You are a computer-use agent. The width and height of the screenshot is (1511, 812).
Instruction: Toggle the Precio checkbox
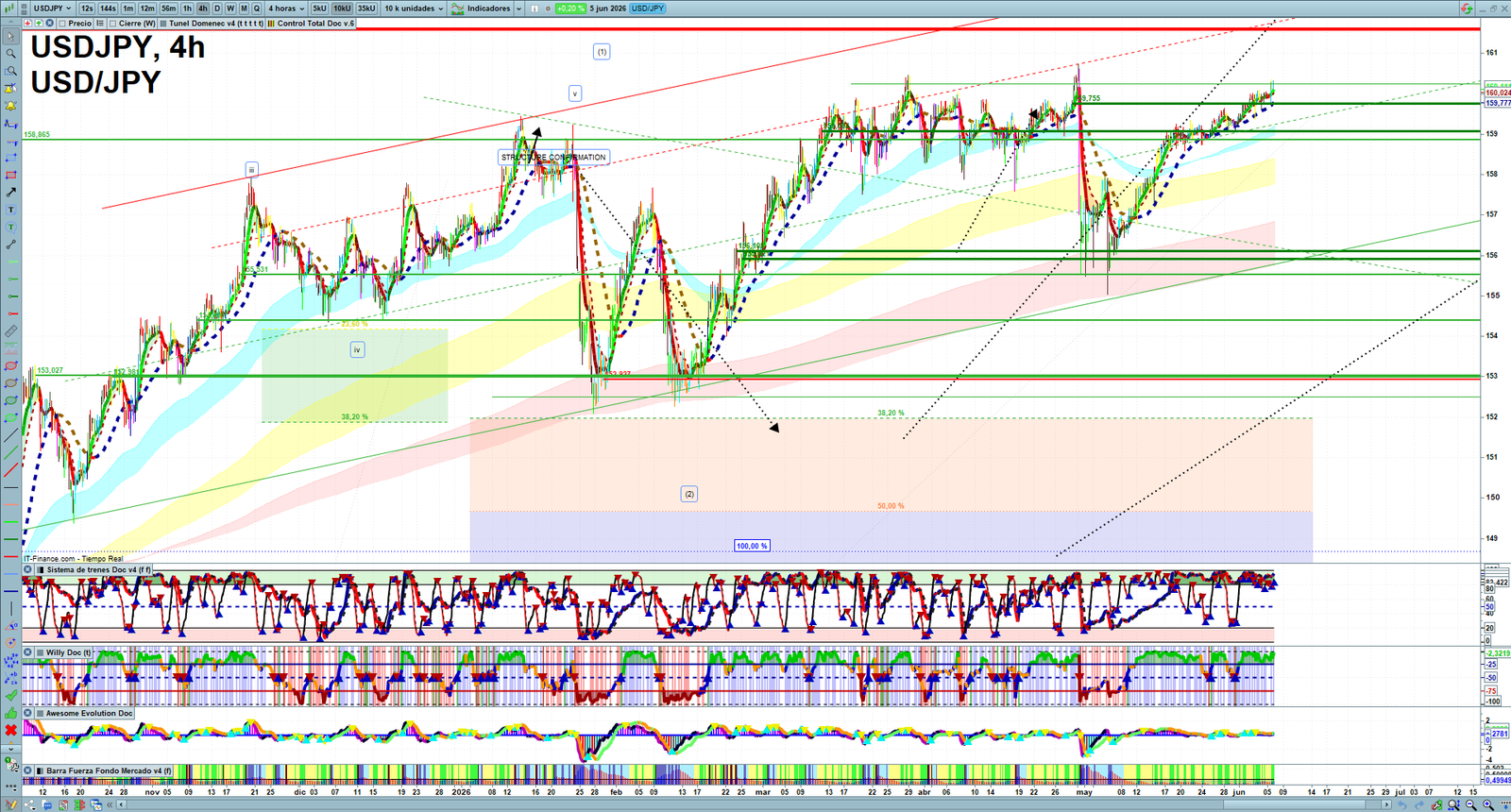(62, 24)
